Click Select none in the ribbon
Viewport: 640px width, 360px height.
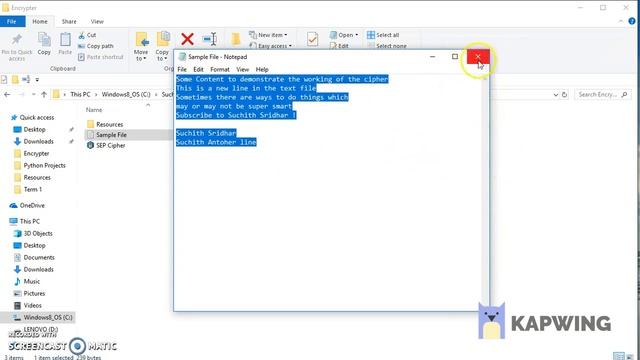[x=387, y=46]
